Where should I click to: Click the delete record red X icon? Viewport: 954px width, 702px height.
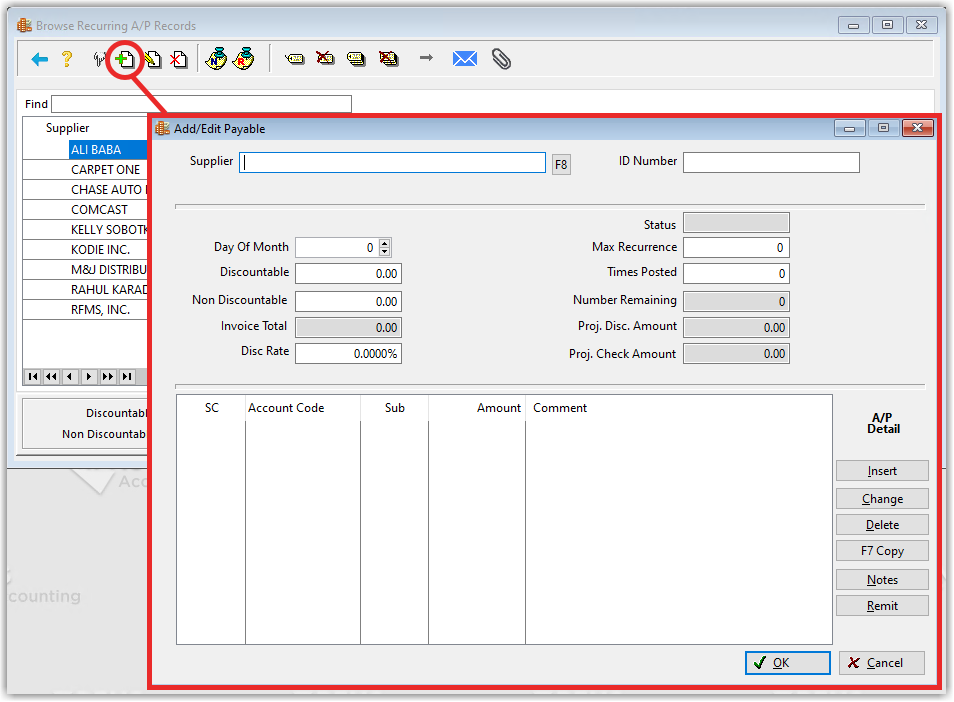coord(179,59)
